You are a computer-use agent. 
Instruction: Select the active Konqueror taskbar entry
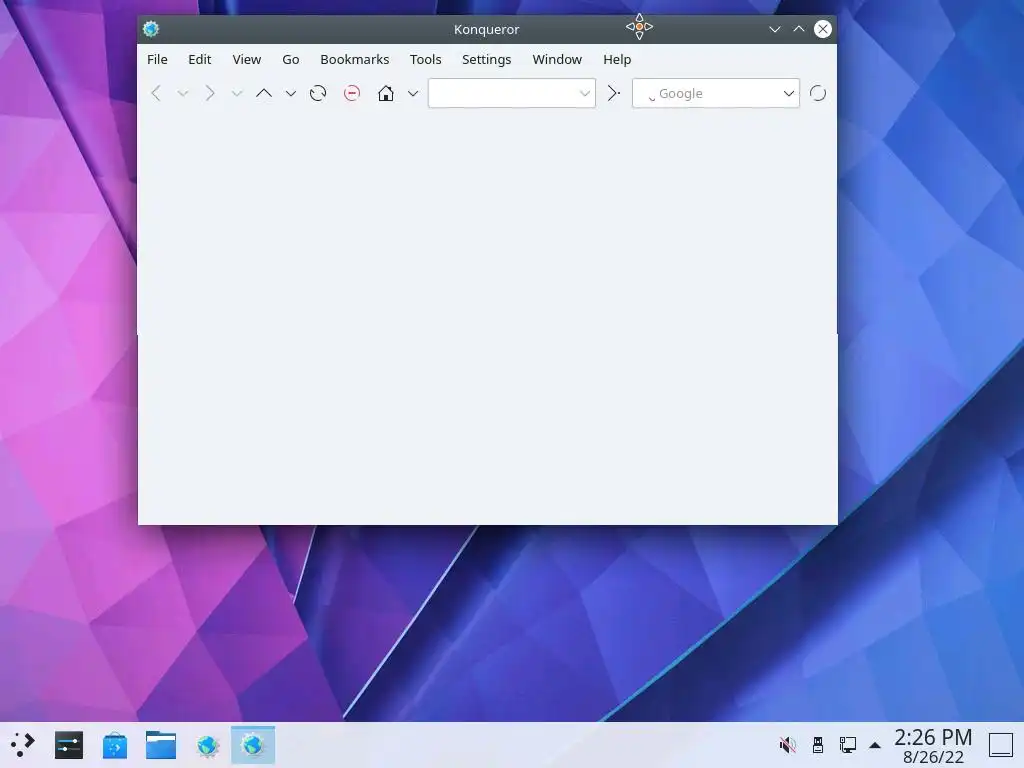pyautogui.click(x=253, y=745)
